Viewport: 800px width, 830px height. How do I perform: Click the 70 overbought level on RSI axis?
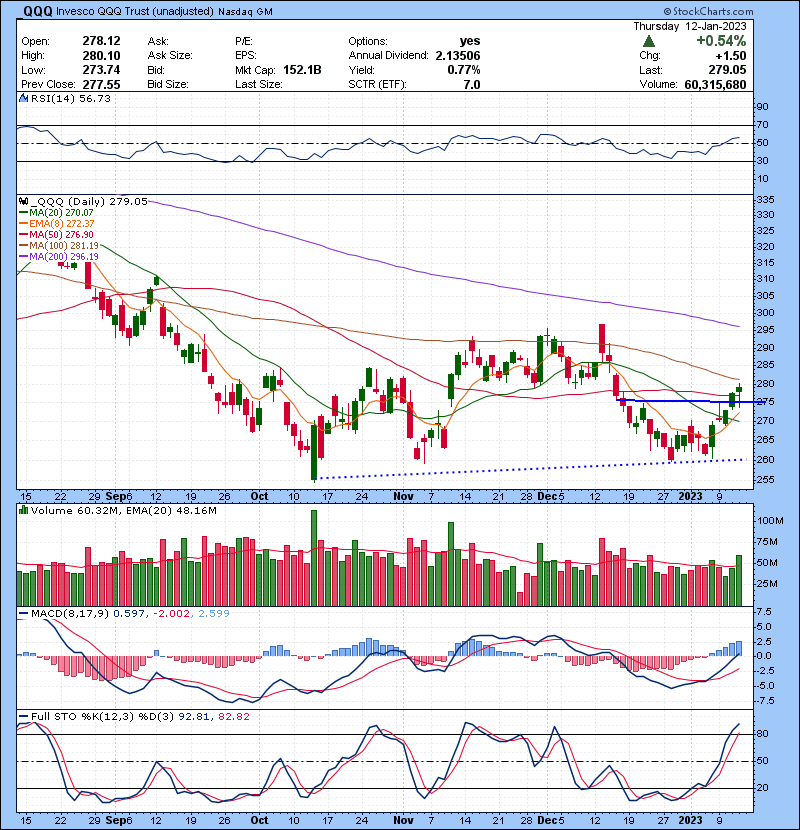(762, 125)
